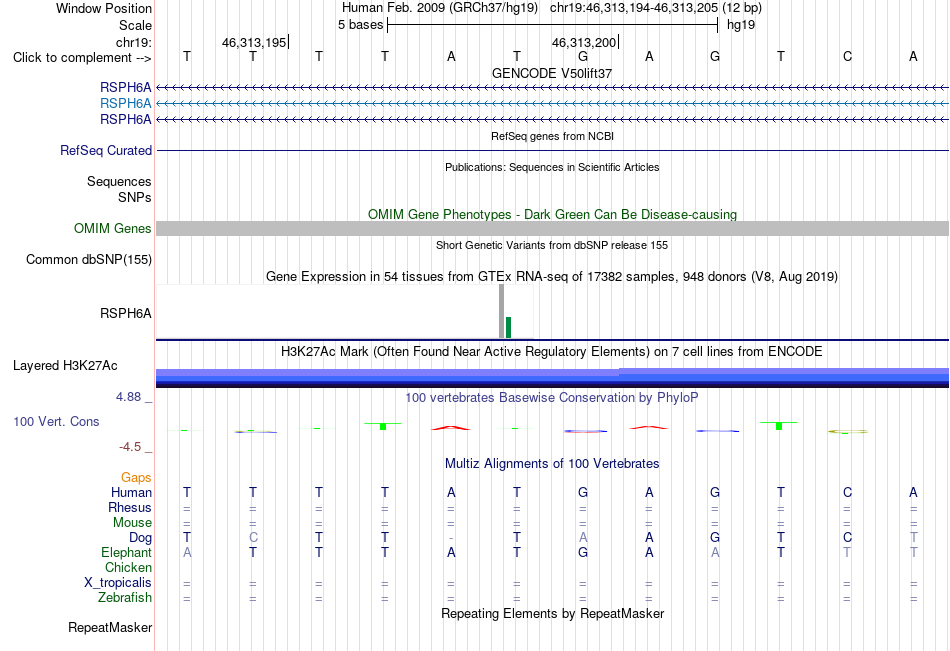This screenshot has width=950, height=651.
Task: Select the Human alignment row label
Action: click(x=131, y=492)
